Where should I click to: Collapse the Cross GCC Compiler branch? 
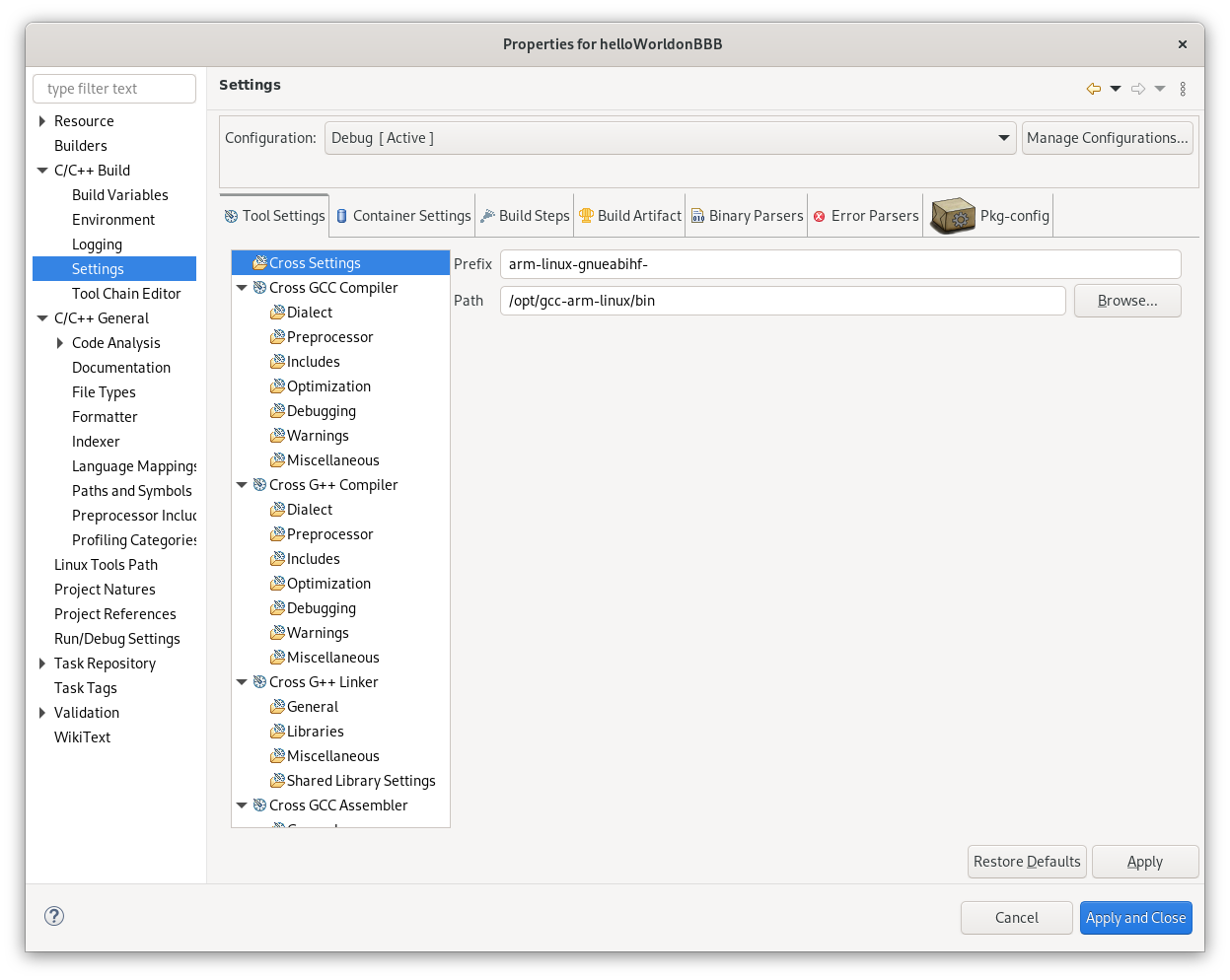[242, 287]
